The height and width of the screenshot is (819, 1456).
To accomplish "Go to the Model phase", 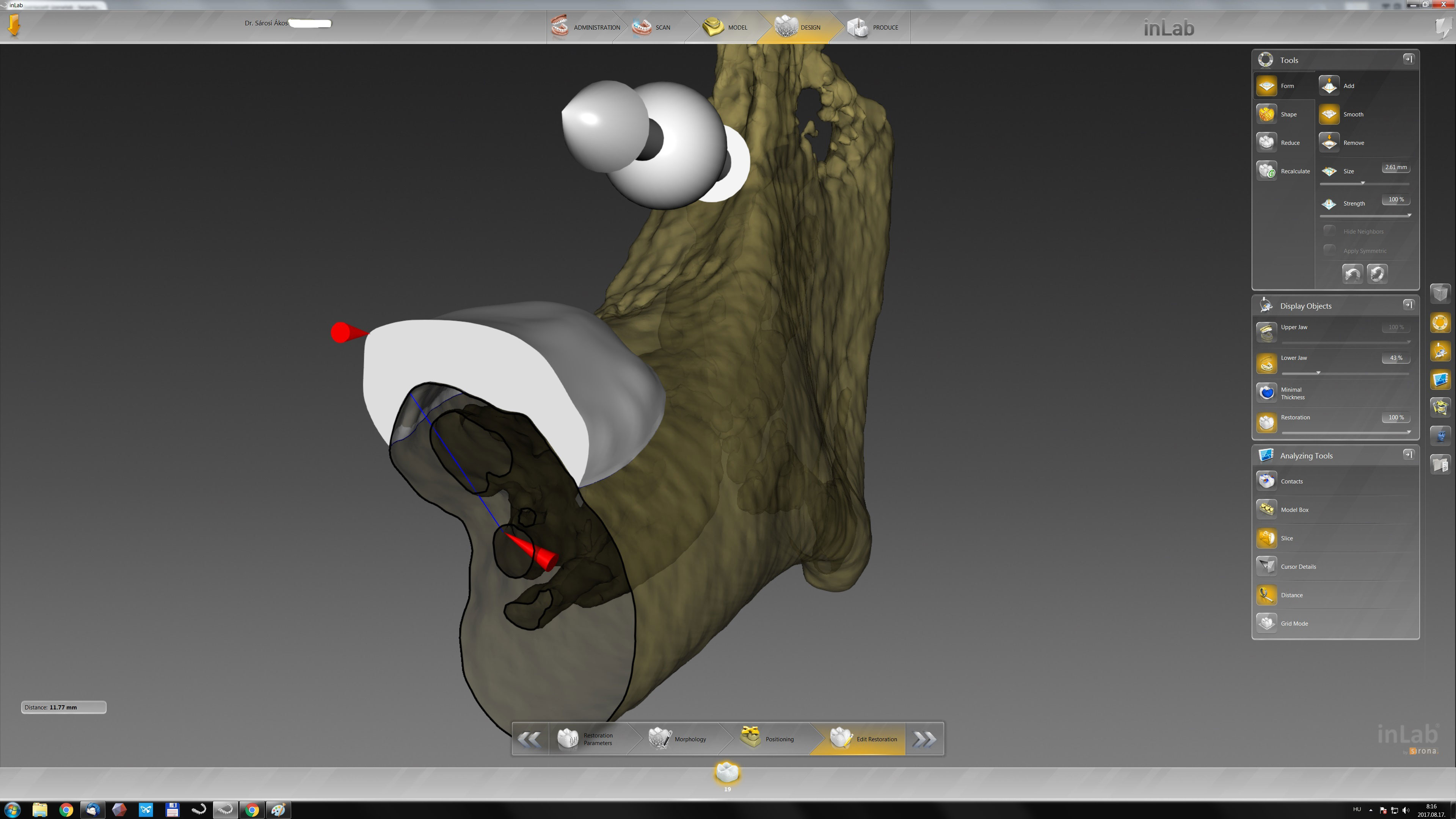I will (x=725, y=27).
